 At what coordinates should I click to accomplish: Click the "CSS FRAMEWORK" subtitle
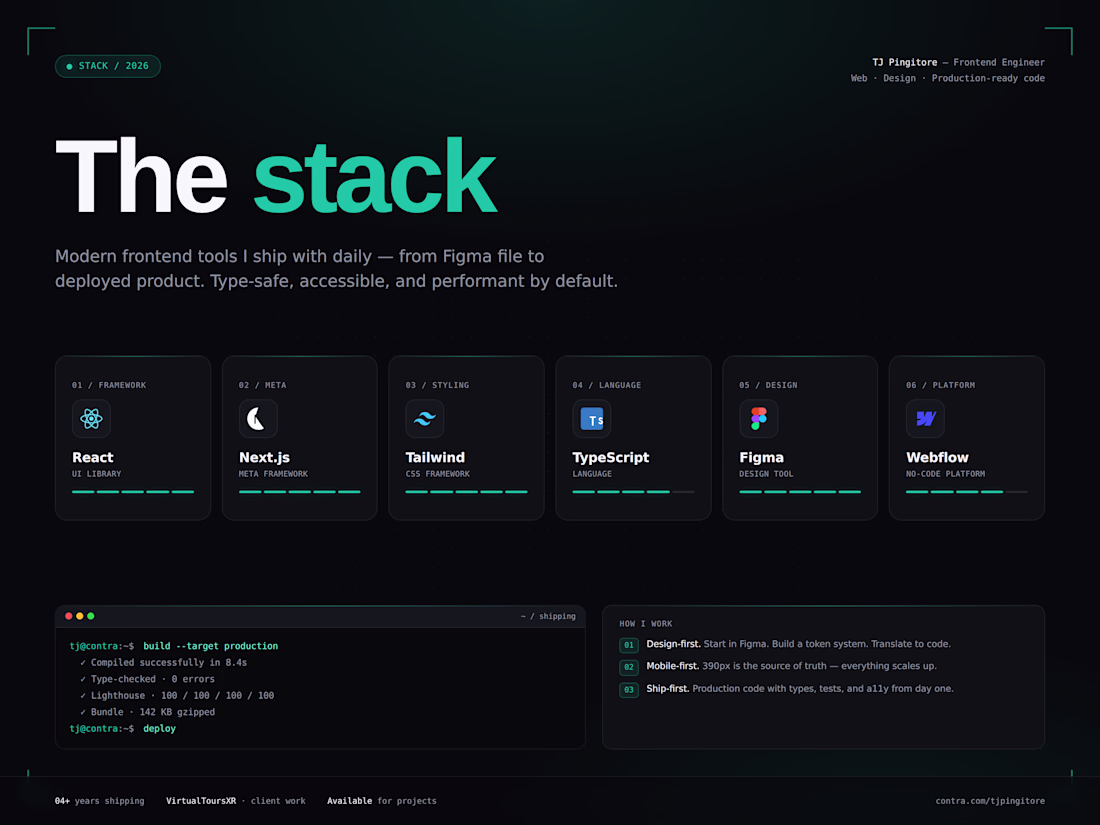click(438, 474)
